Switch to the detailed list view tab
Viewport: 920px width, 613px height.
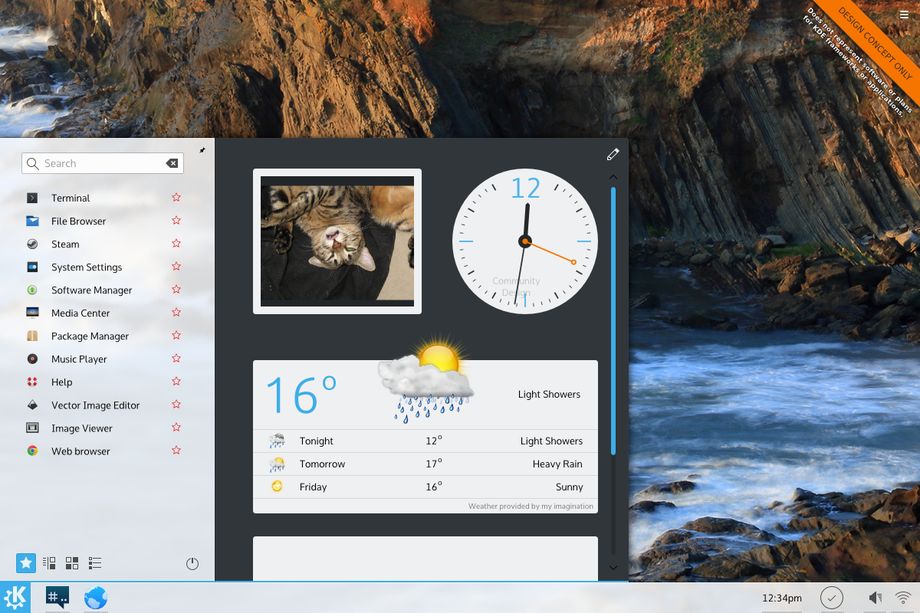[95, 563]
